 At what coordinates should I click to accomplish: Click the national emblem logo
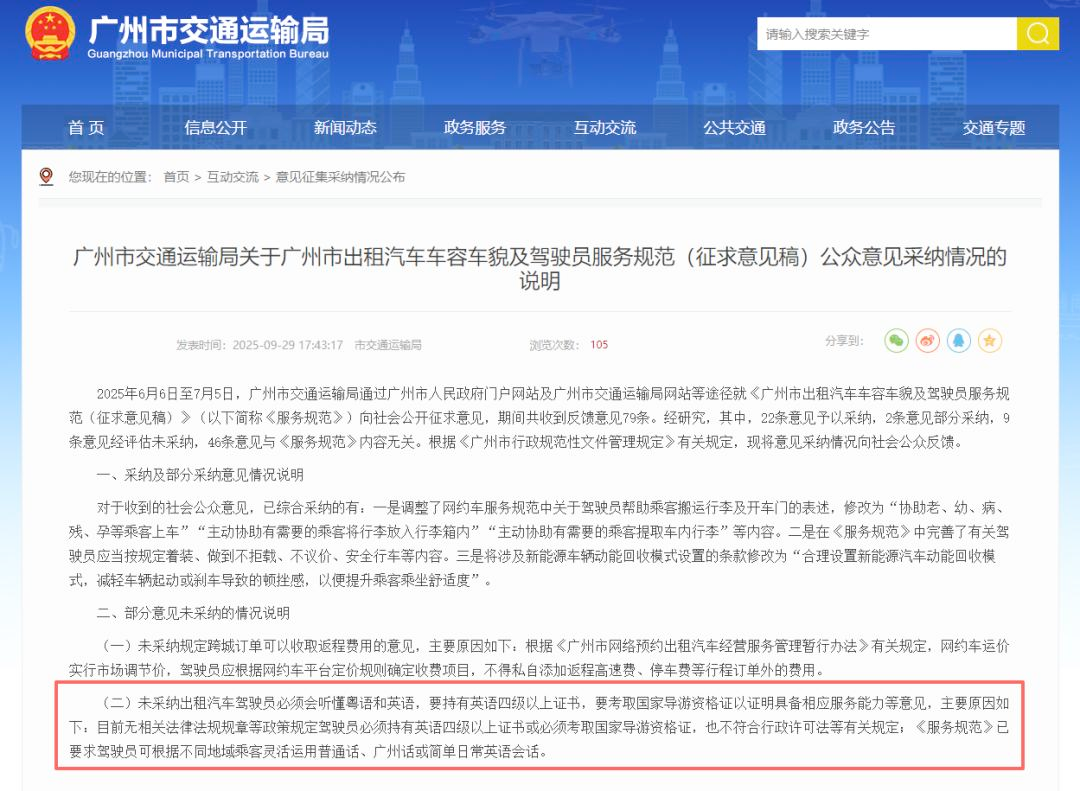click(x=50, y=35)
